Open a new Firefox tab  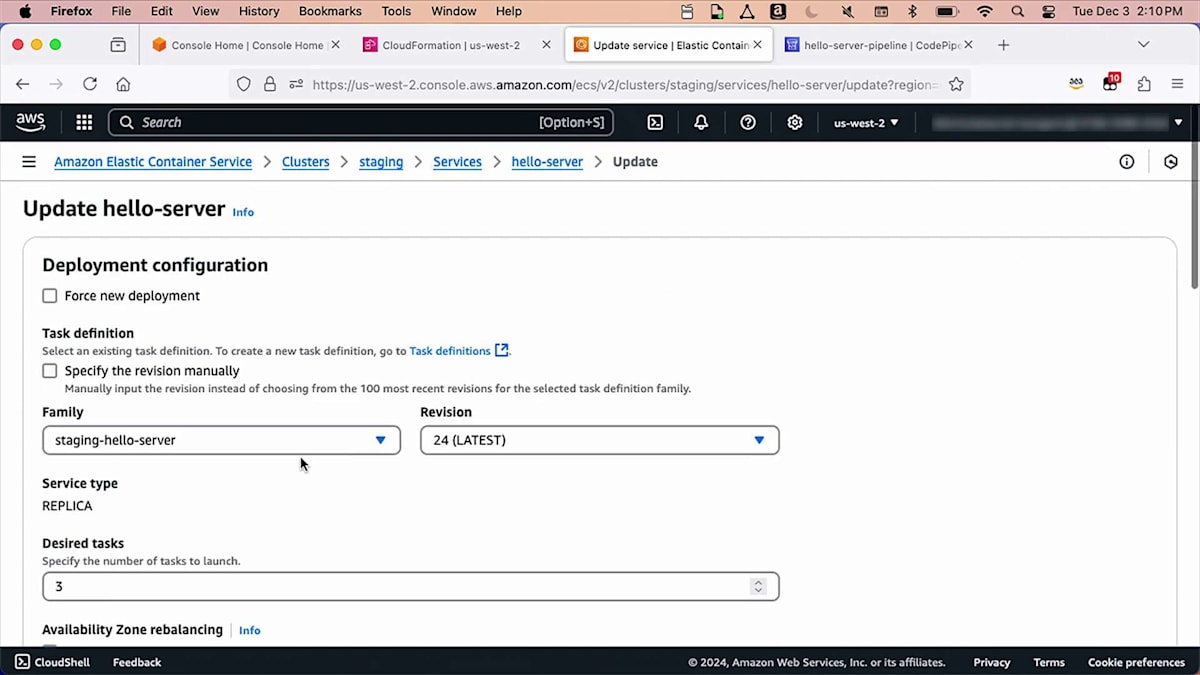pyautogui.click(x=1003, y=45)
